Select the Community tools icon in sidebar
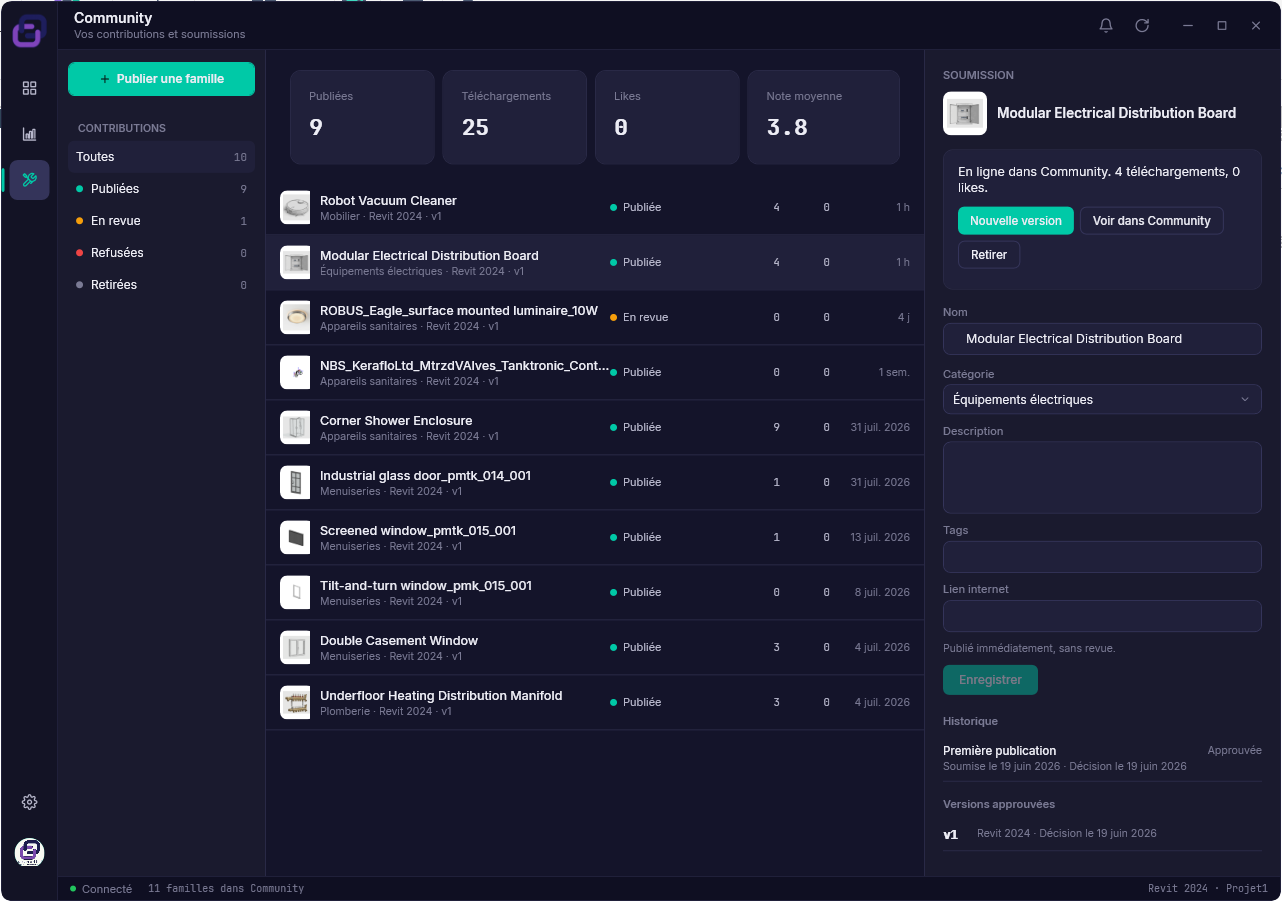The image size is (1282, 902). pyautogui.click(x=29, y=180)
